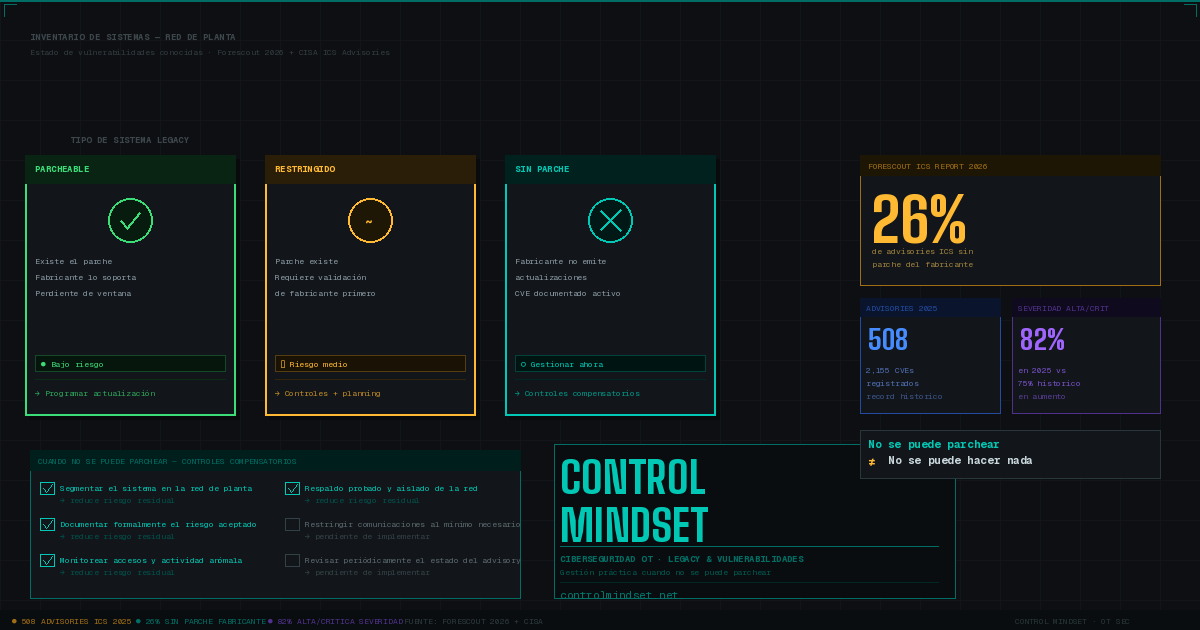Screen dimensions: 1200x630
Task: Select the PARCHEABLE card header
Action: [130, 169]
